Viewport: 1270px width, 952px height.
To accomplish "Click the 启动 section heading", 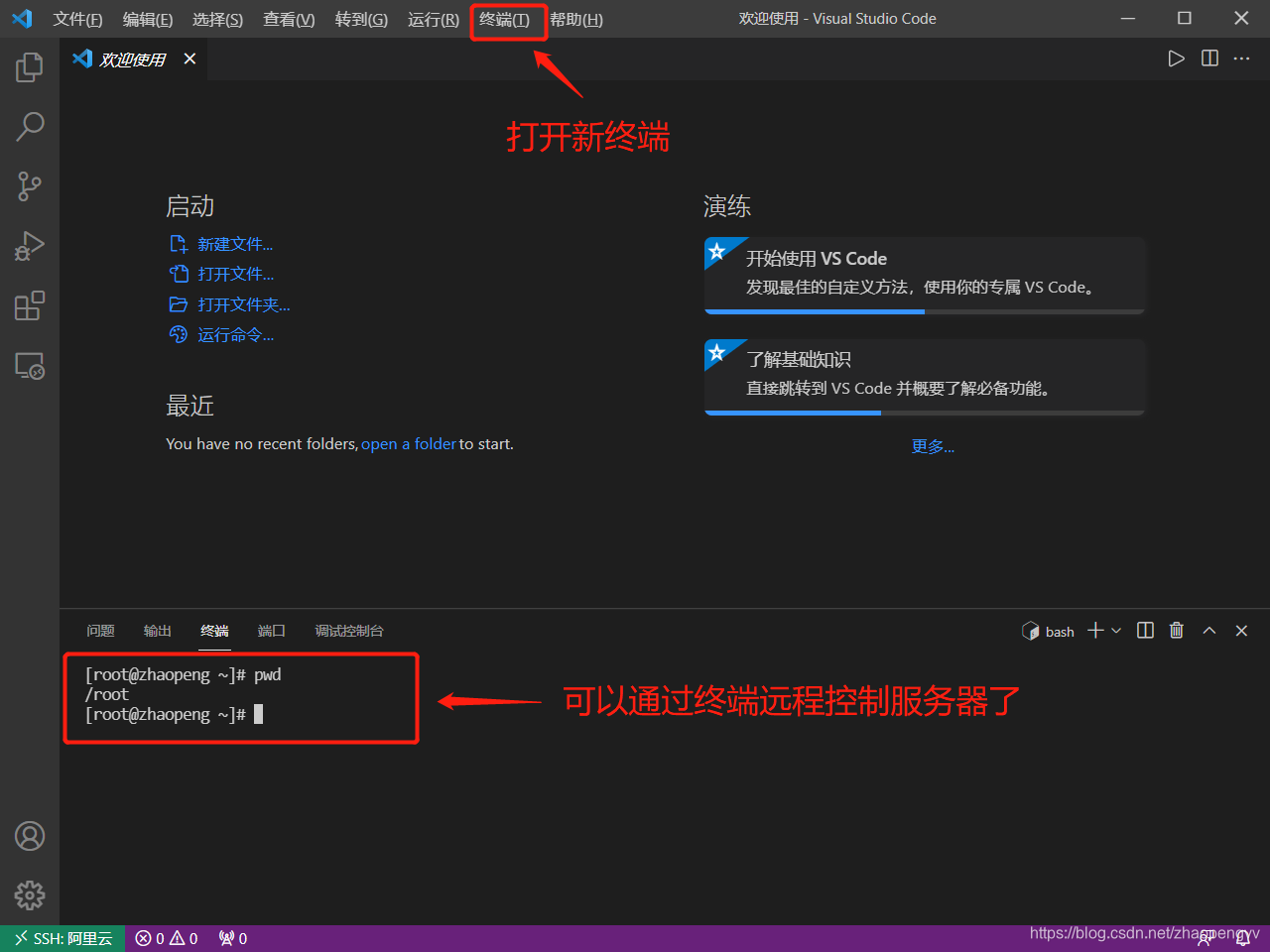I will click(x=190, y=206).
